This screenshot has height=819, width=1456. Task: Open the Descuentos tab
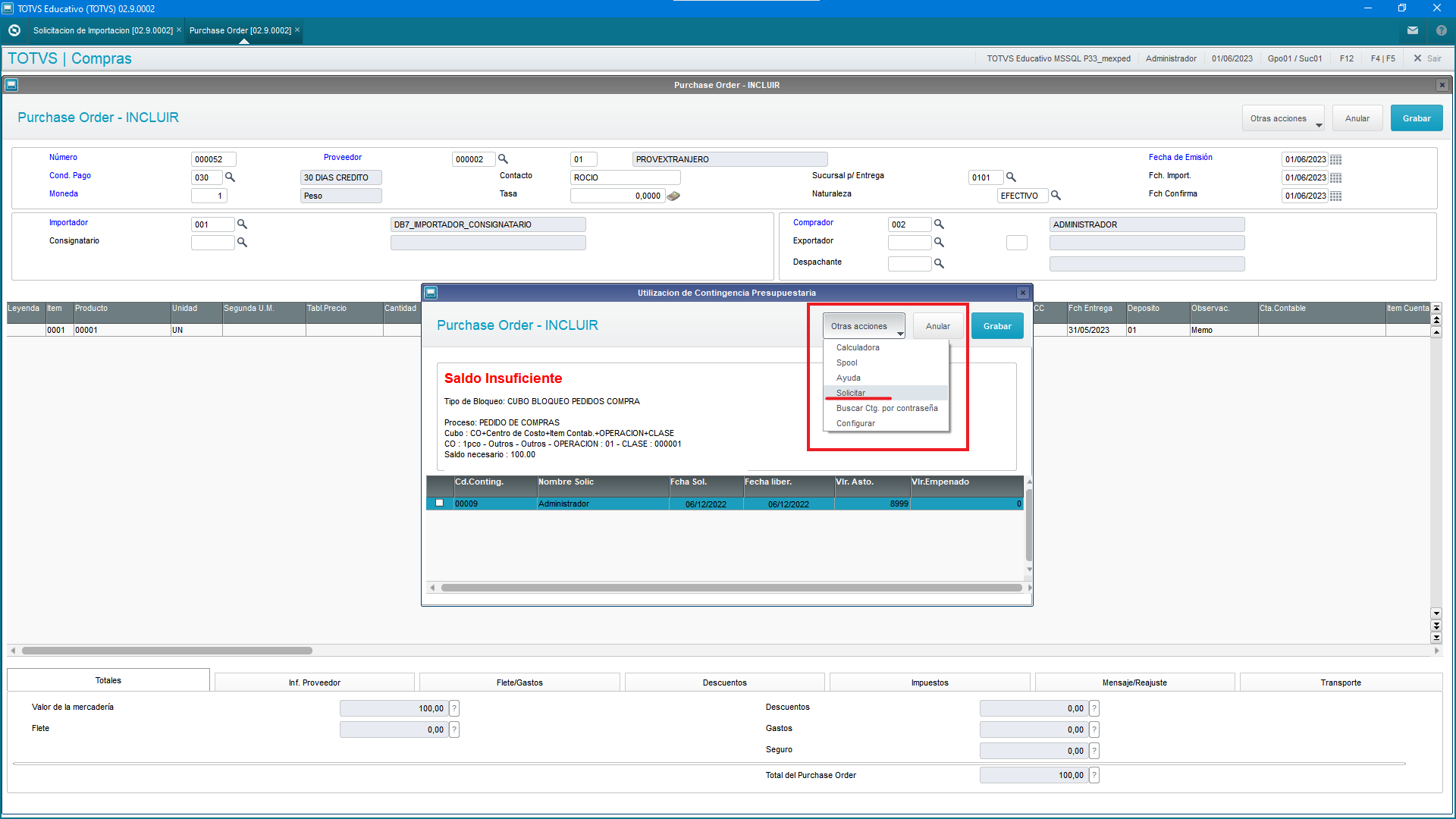click(725, 682)
